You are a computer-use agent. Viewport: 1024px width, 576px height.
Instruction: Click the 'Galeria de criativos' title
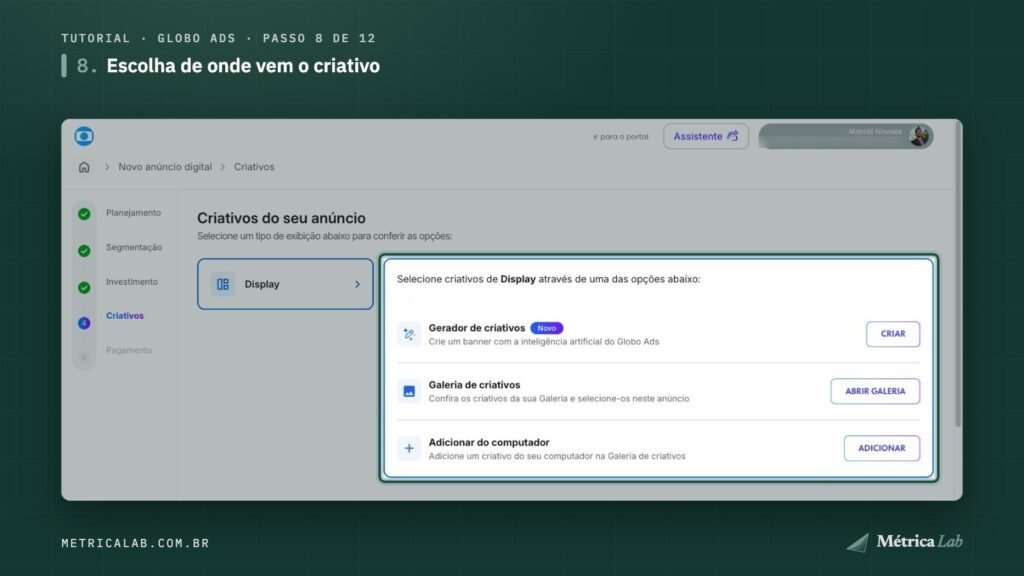[474, 385]
